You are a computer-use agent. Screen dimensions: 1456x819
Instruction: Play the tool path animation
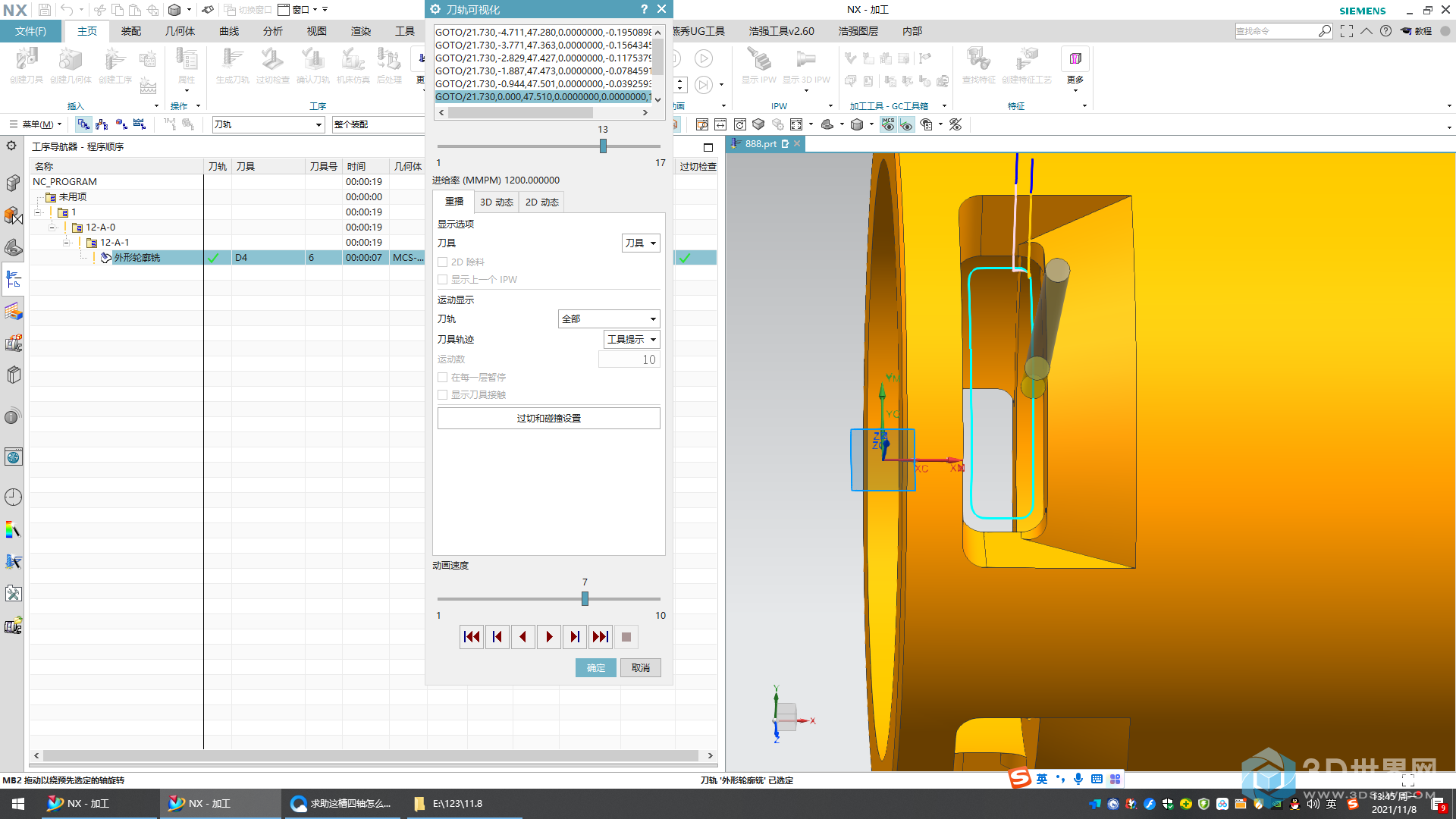pyautogui.click(x=549, y=637)
